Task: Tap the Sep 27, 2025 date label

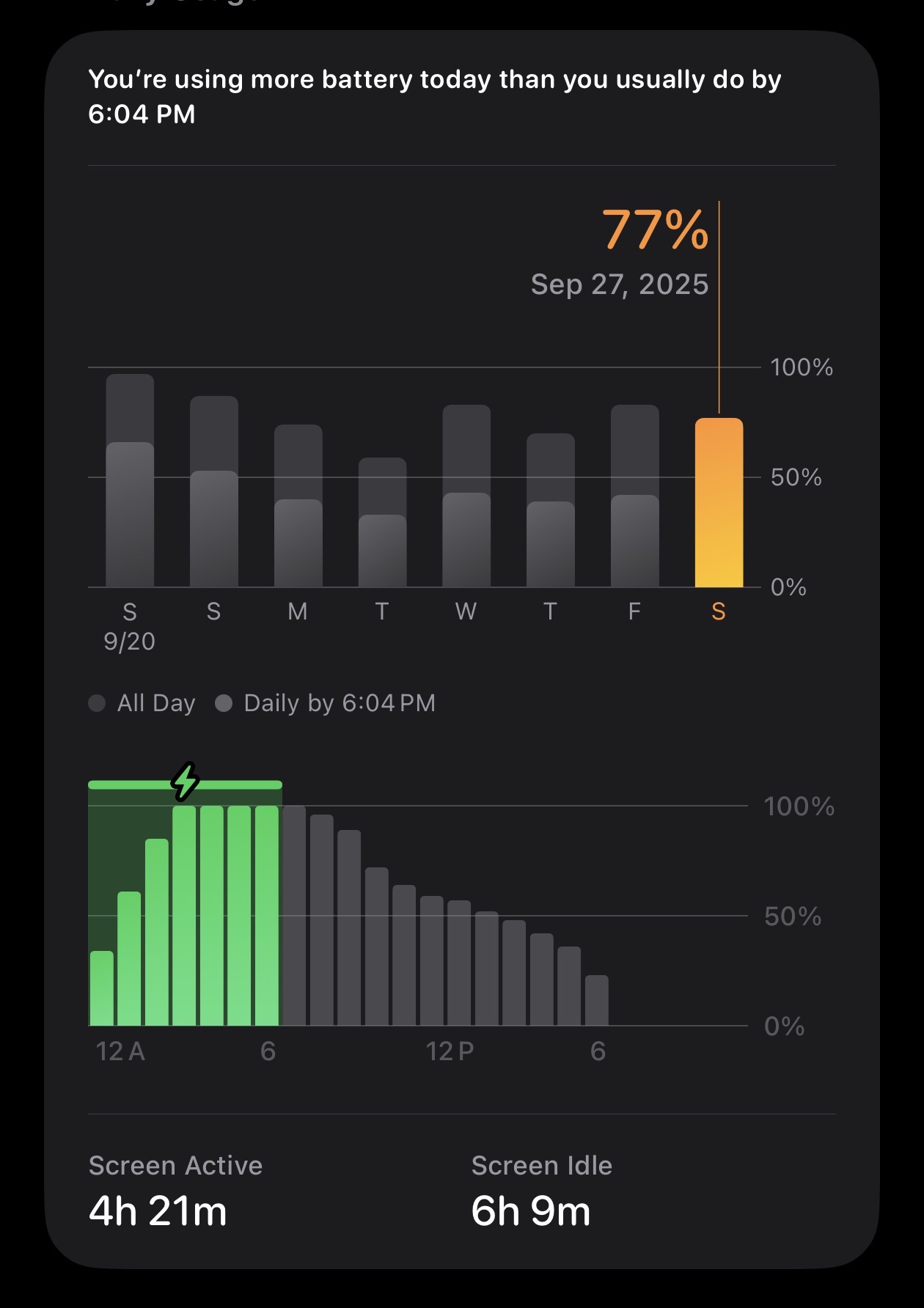Action: click(620, 284)
